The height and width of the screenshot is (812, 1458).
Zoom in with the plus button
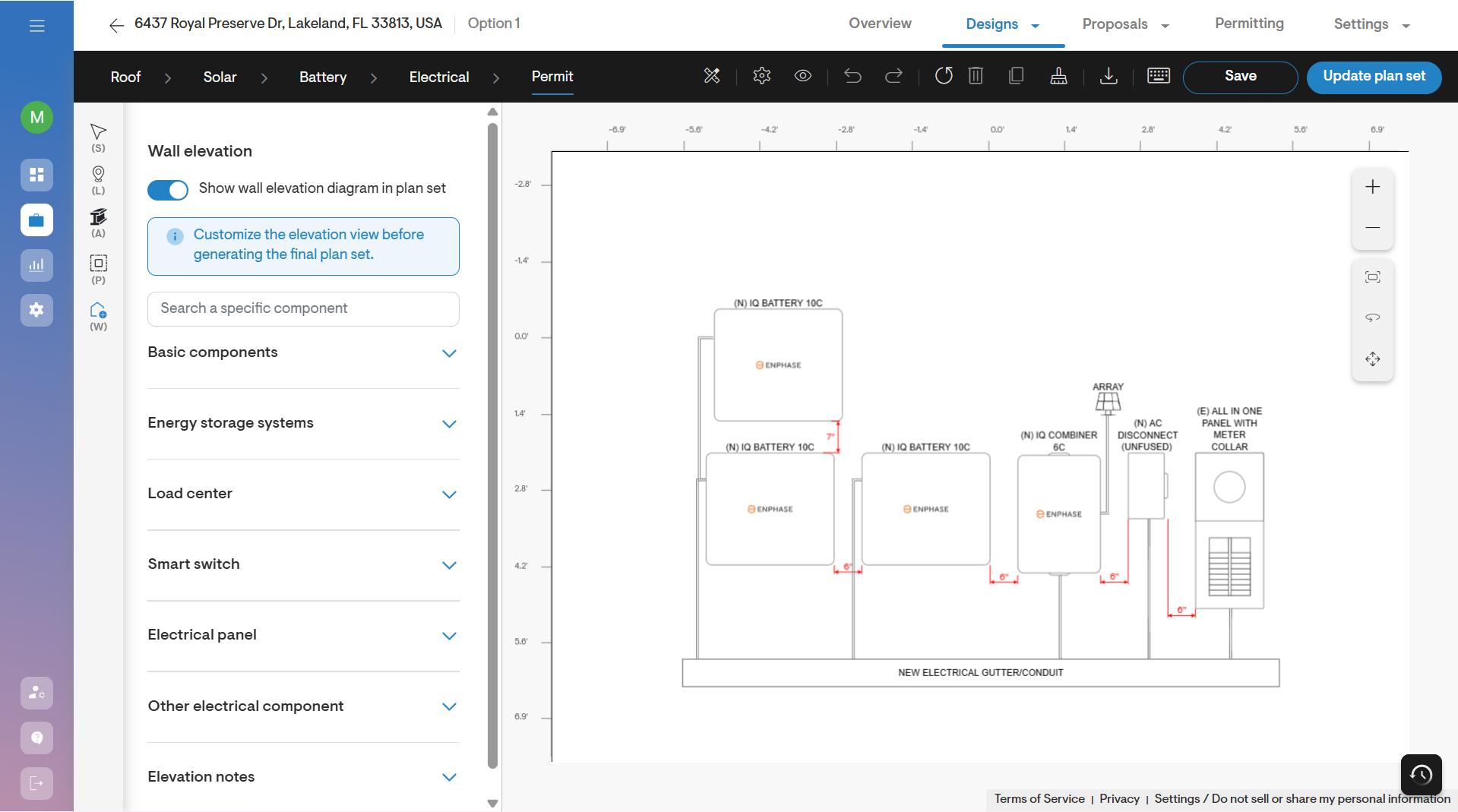tap(1372, 187)
